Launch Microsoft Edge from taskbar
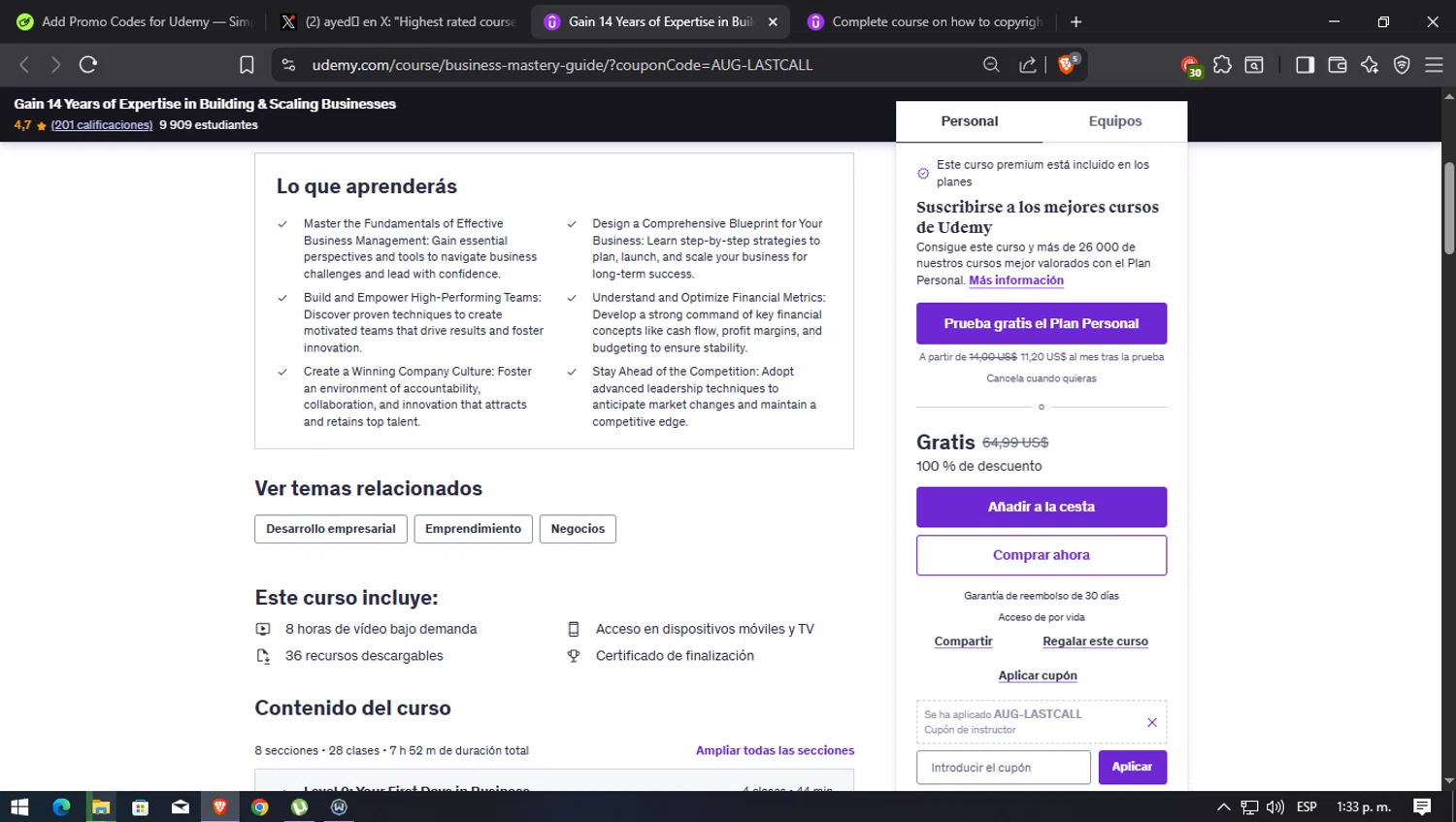The image size is (1456, 822). pos(60,806)
